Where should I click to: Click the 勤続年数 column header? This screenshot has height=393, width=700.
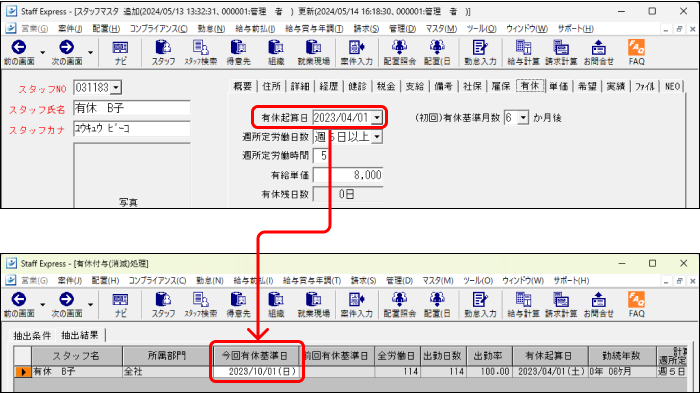[621, 356]
